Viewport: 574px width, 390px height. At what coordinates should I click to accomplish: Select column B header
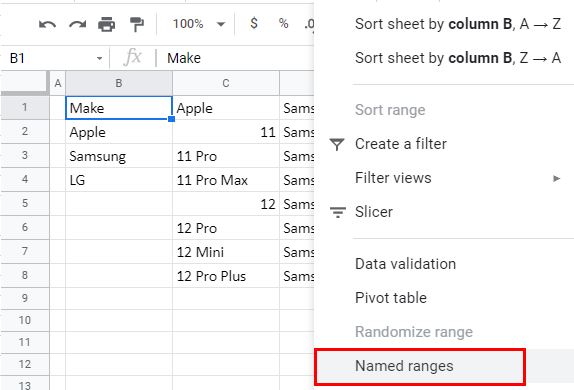119,83
